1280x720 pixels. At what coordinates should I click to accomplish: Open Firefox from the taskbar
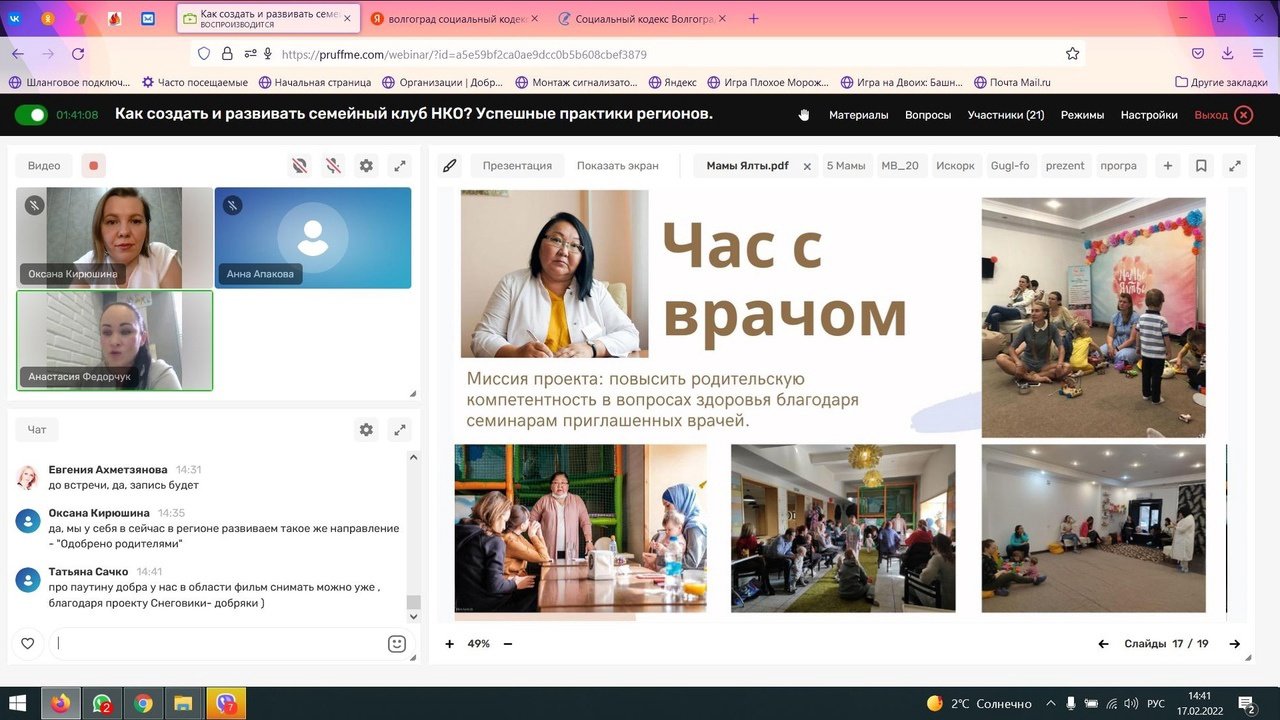tap(61, 703)
